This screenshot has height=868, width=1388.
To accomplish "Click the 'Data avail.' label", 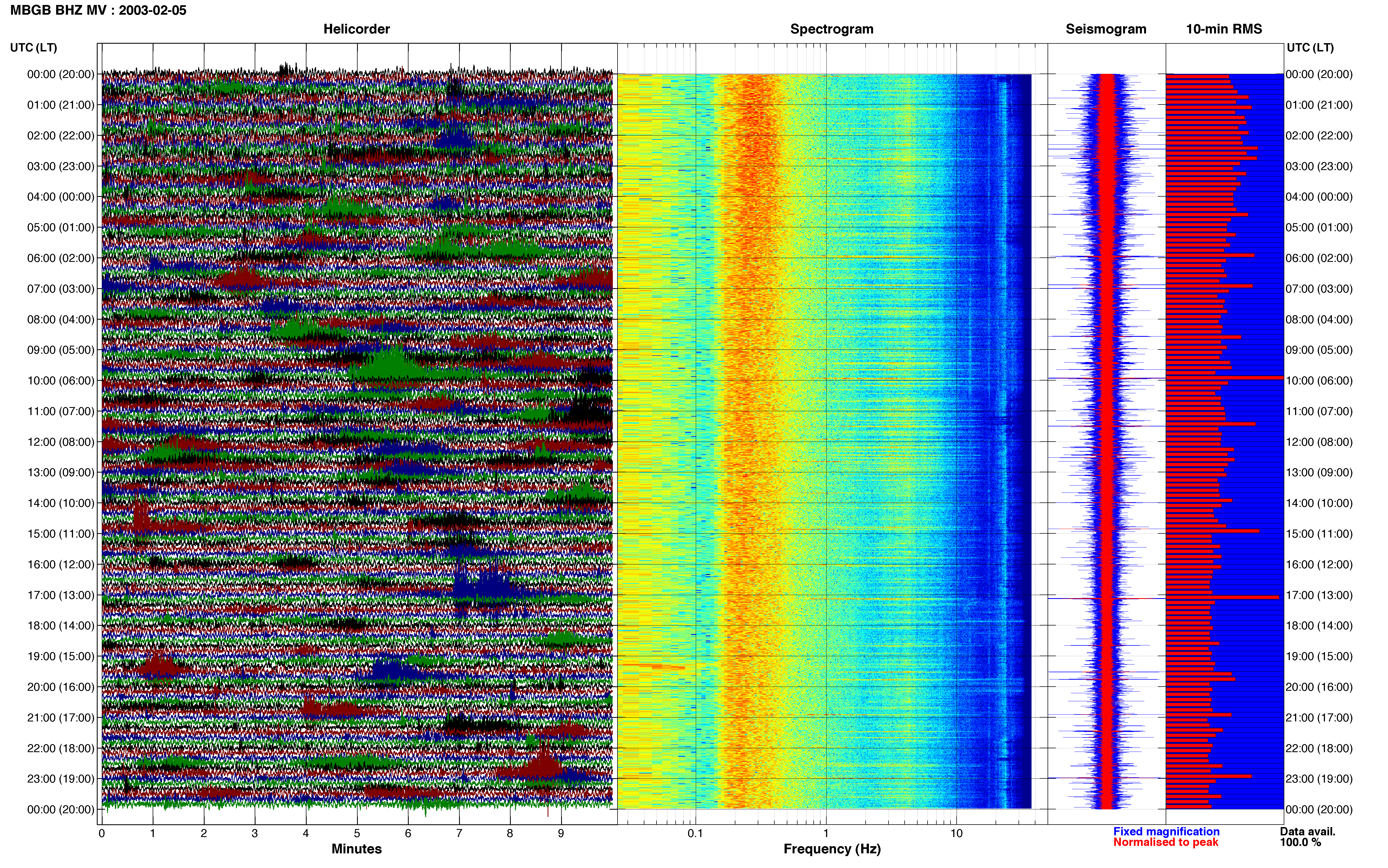I will [1308, 831].
